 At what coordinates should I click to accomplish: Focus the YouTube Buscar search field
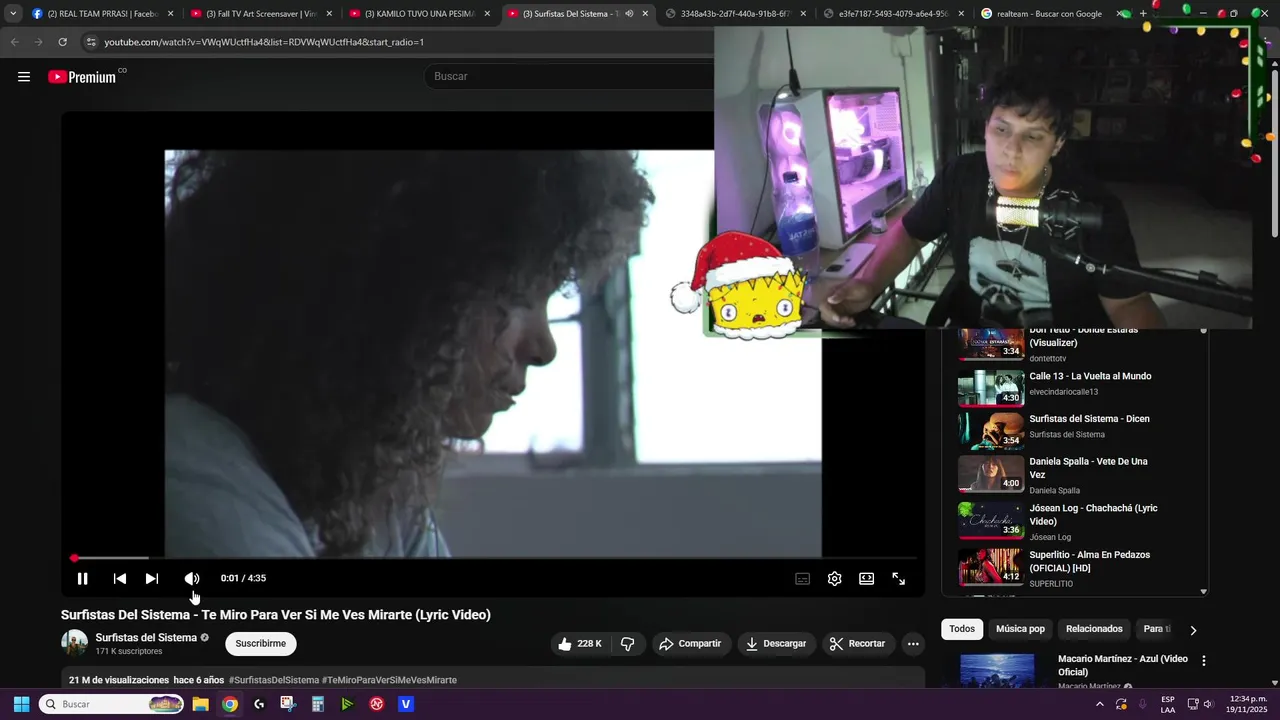click(570, 76)
